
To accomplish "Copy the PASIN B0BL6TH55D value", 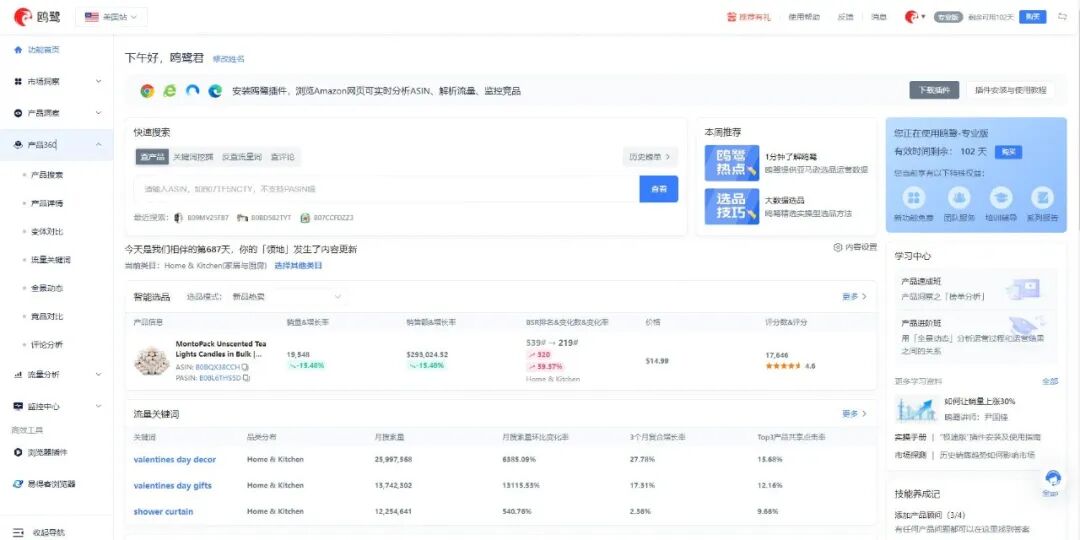I will click(x=247, y=378).
